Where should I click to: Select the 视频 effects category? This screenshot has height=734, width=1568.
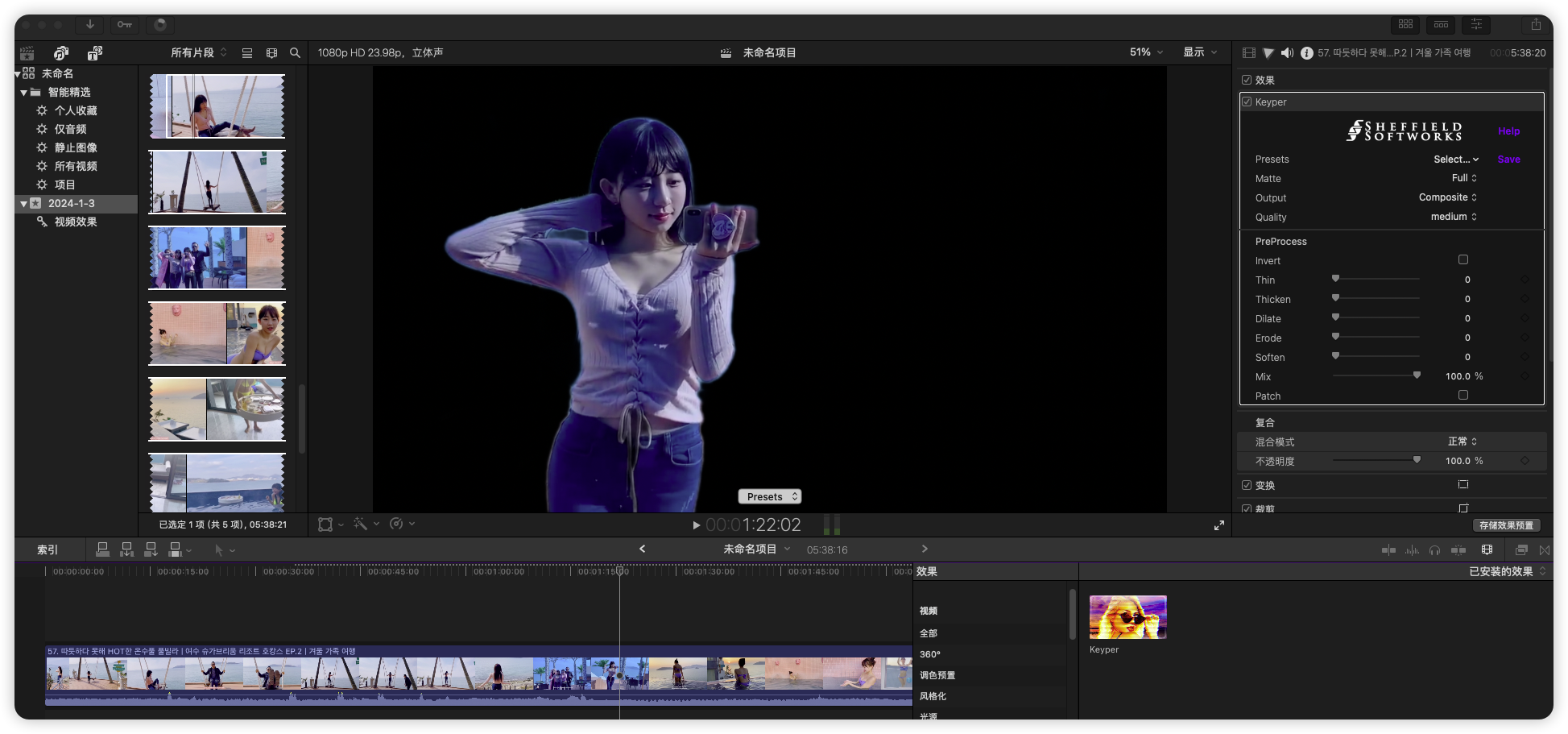pos(929,611)
